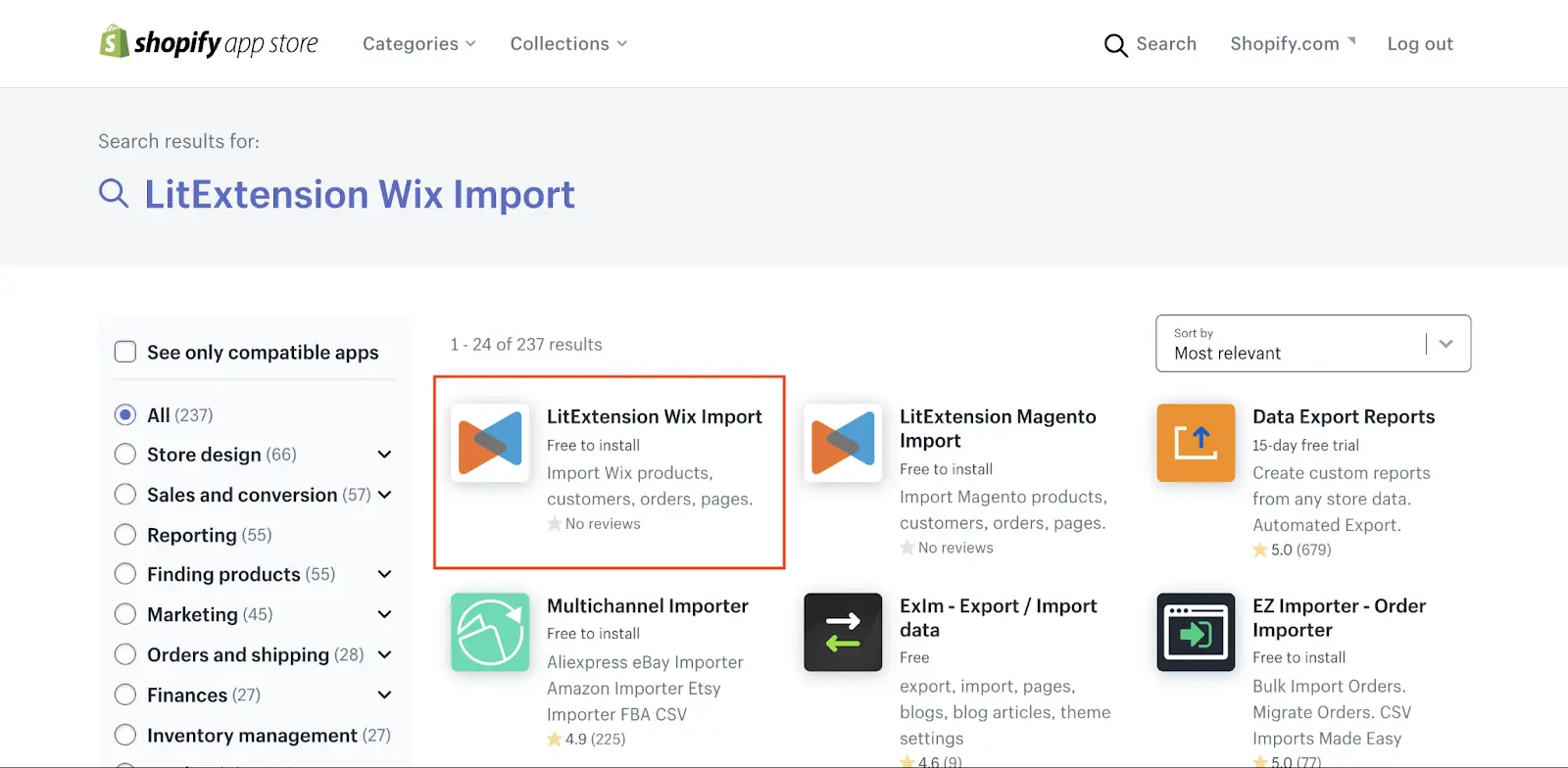Select the Marketing radio button

pos(125,614)
